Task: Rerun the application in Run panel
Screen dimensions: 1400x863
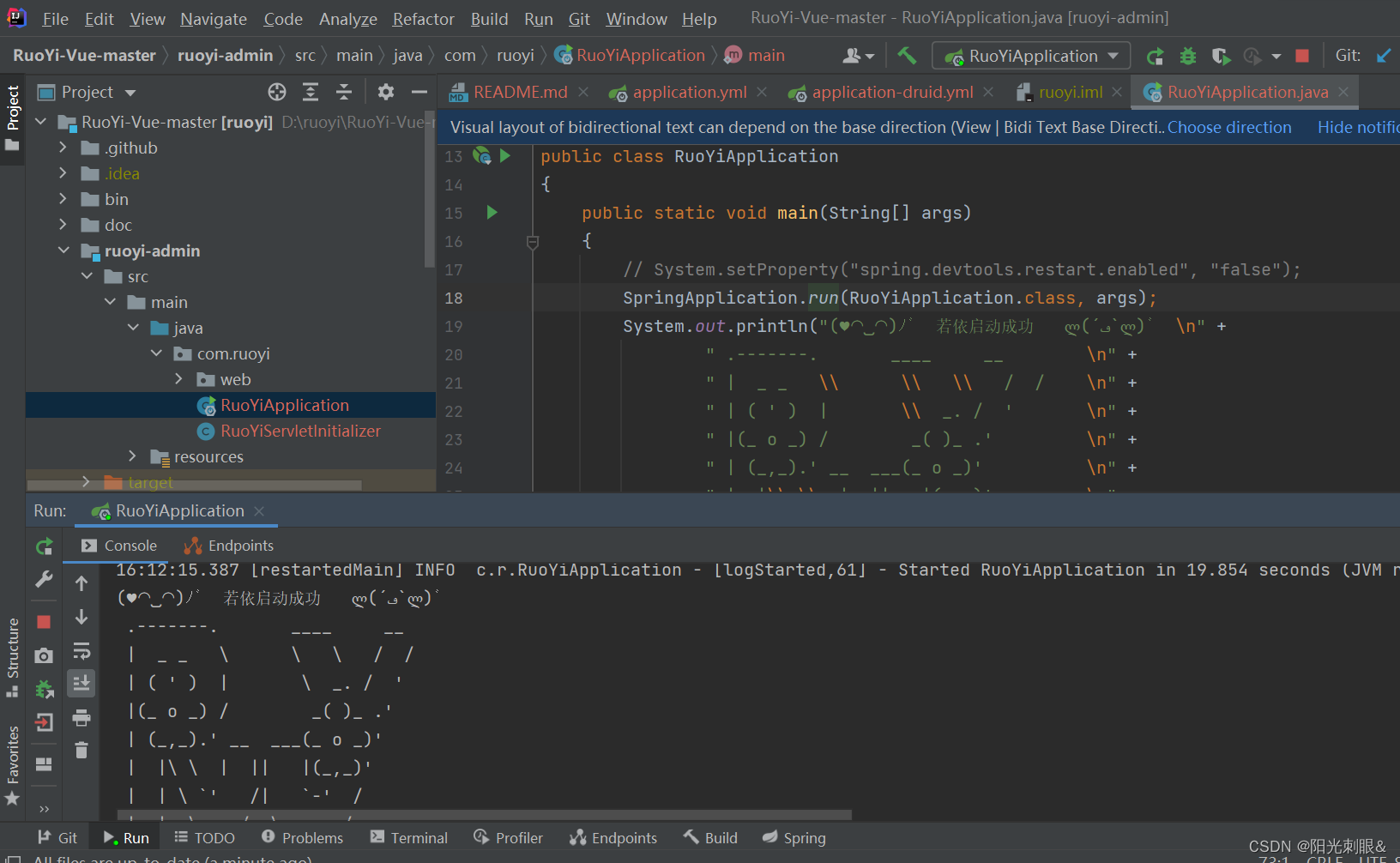Action: click(45, 546)
